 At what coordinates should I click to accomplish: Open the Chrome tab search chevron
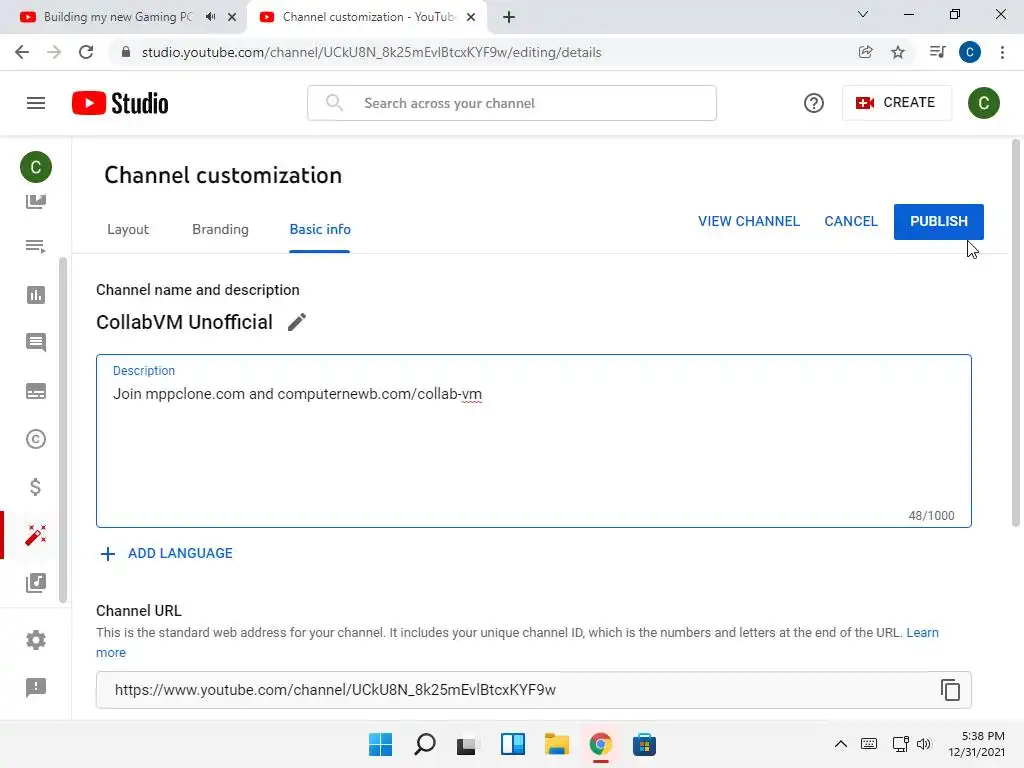tap(863, 14)
